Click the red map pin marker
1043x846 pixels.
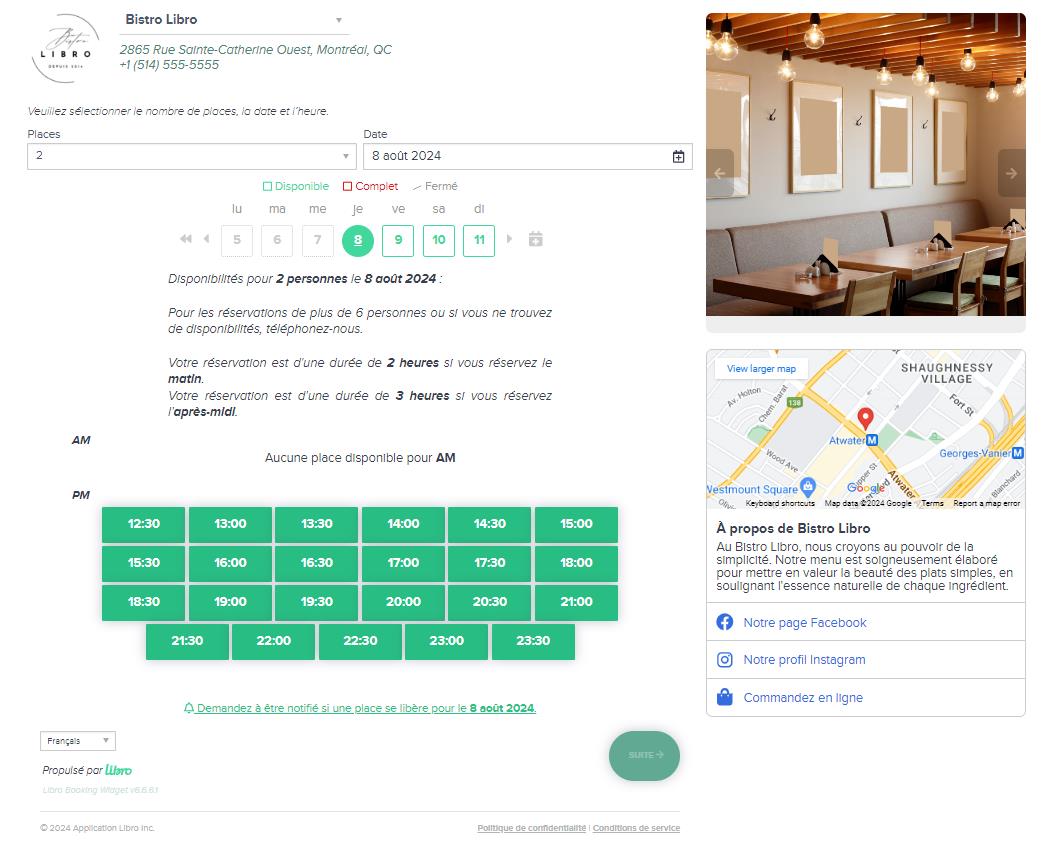(866, 418)
